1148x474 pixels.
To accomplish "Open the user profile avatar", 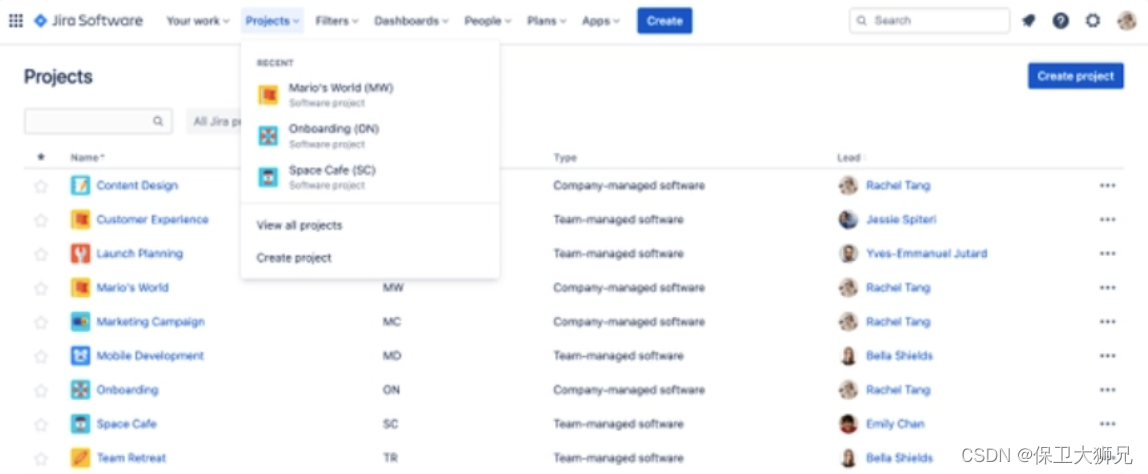I will click(x=1127, y=21).
